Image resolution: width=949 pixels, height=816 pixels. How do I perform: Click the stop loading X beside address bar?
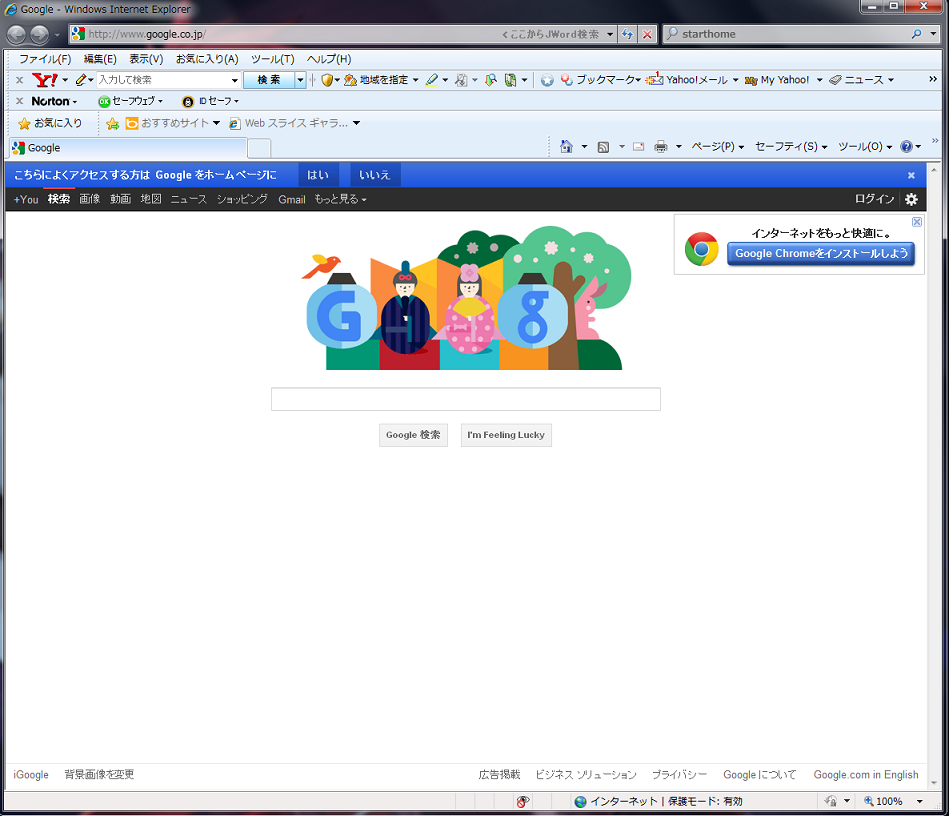647,35
